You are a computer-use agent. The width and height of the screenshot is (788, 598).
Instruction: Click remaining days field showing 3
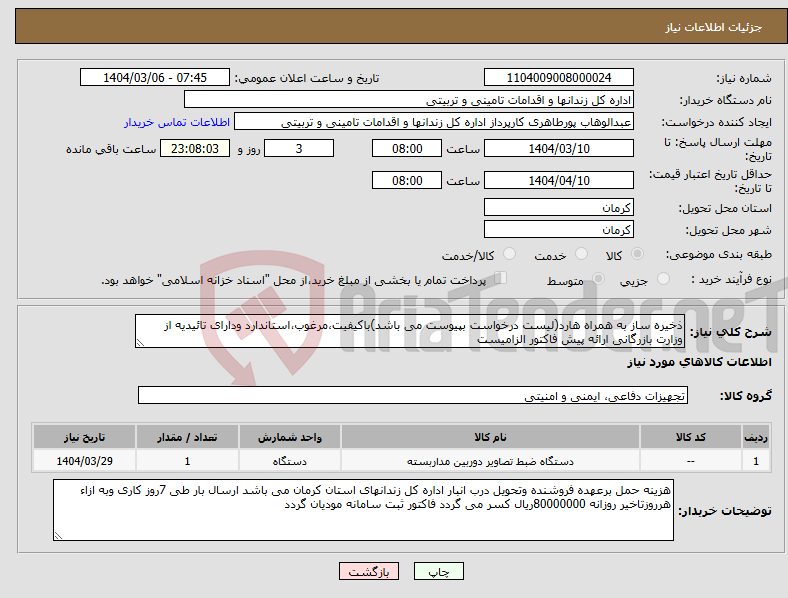[299, 148]
